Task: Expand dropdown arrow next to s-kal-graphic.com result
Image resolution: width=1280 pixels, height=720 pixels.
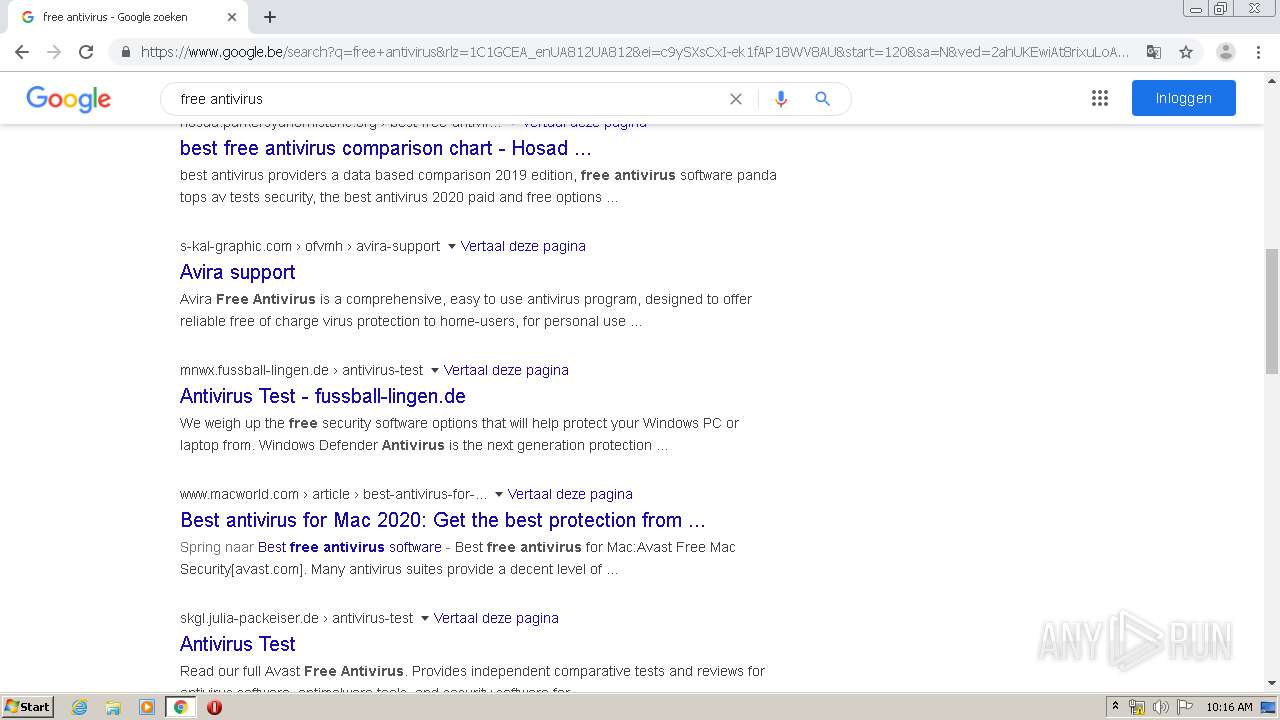Action: 452,246
